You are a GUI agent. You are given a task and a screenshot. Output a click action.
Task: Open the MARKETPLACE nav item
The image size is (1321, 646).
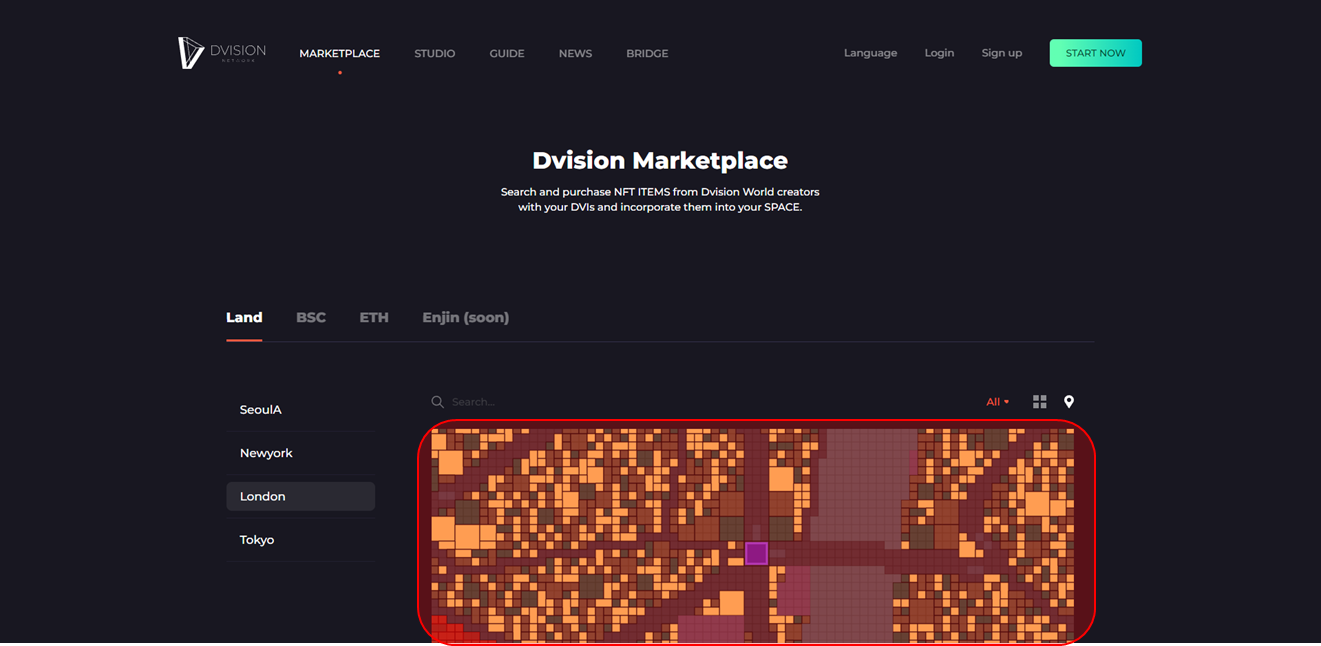coord(339,54)
